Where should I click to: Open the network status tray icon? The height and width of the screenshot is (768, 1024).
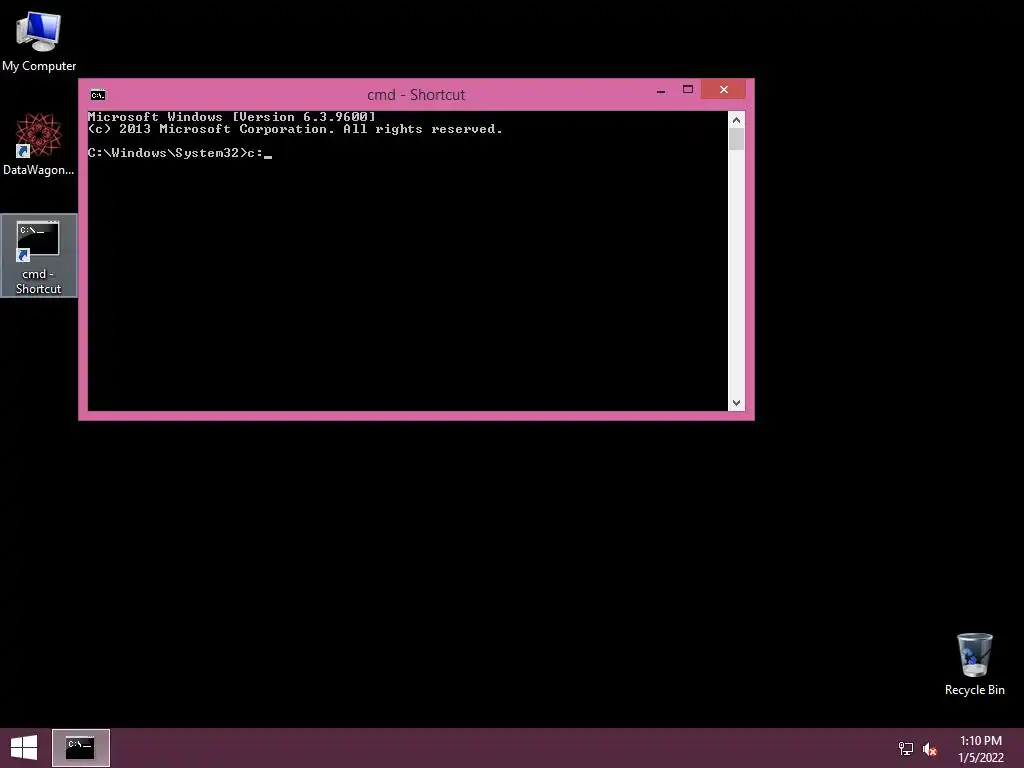(x=906, y=748)
